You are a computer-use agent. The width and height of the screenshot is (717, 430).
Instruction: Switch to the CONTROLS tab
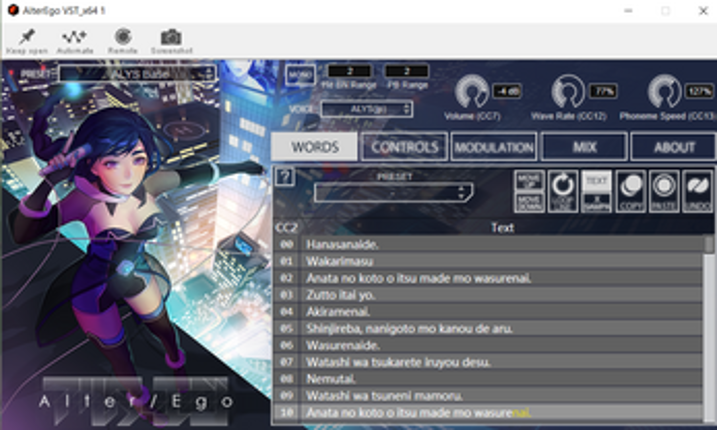pyautogui.click(x=404, y=147)
